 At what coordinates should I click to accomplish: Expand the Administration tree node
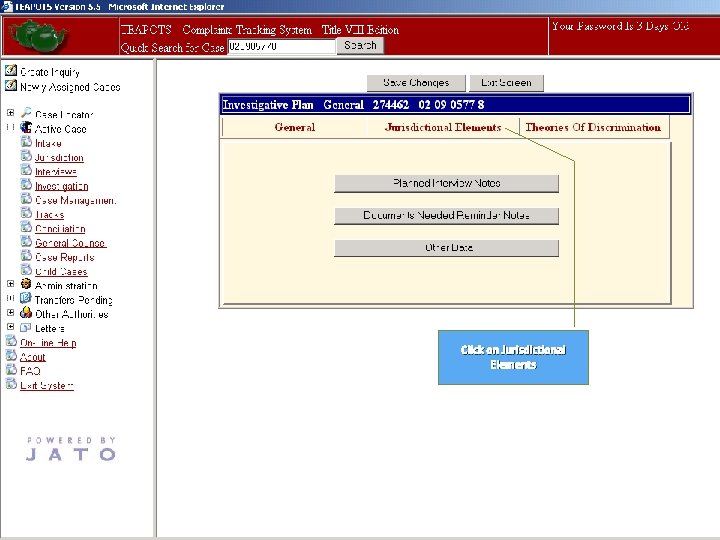[11, 284]
